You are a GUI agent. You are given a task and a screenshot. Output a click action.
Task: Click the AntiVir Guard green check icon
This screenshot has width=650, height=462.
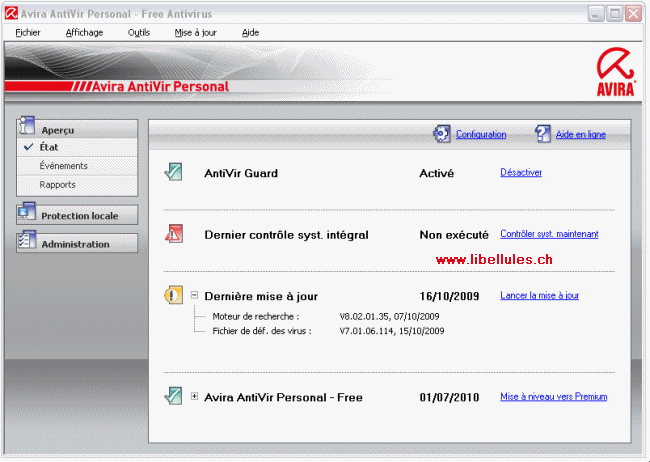[x=174, y=172]
